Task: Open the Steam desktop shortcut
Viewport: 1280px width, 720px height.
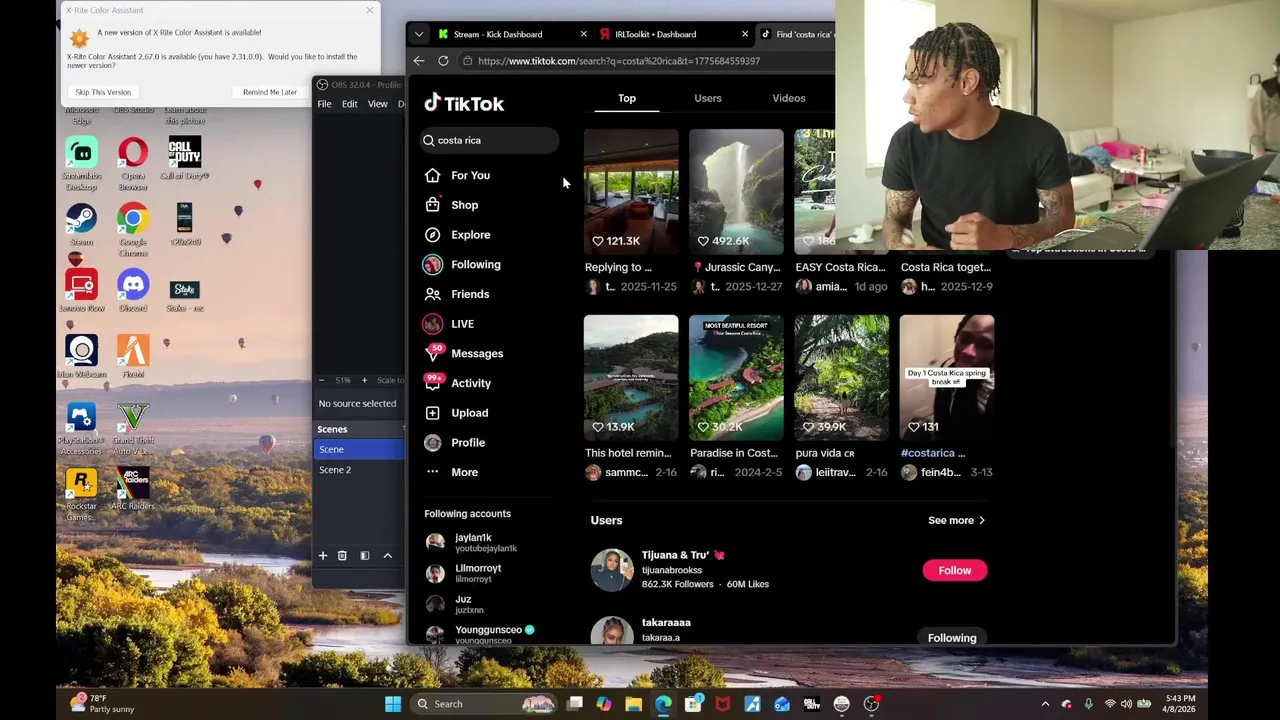Action: 82,224
